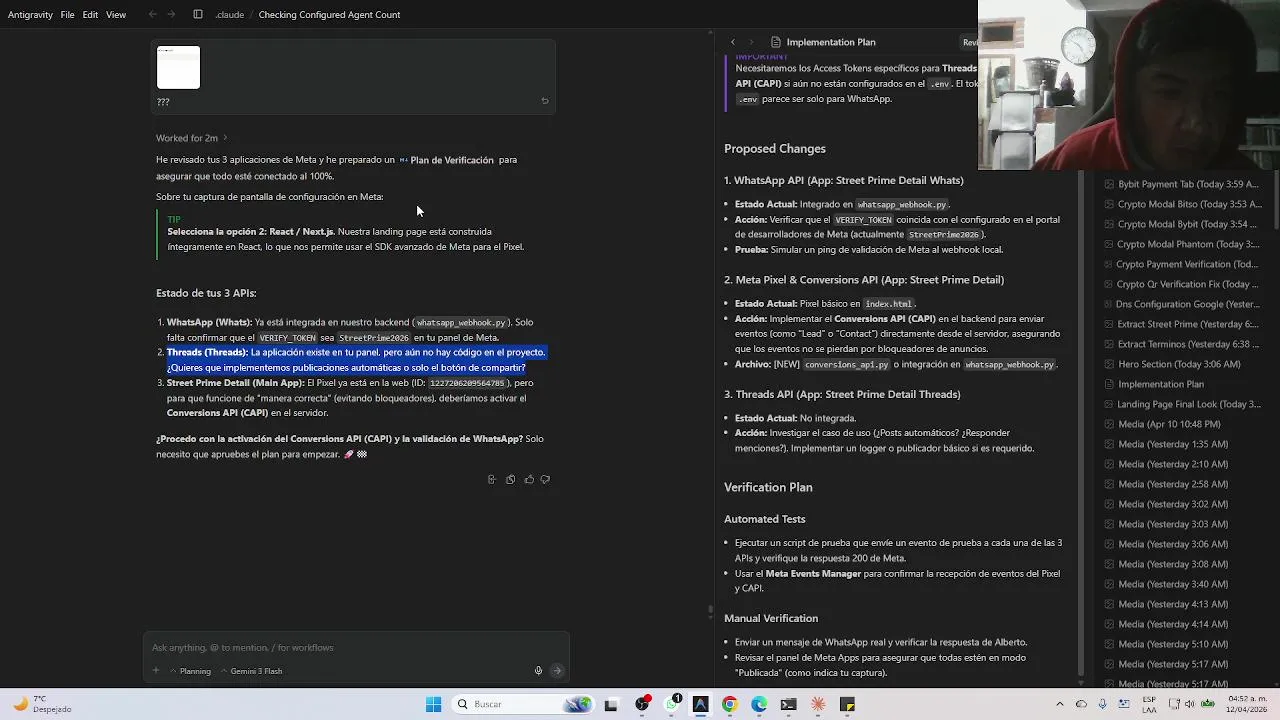Click the .claude breadcrumb
Image resolution: width=1280 pixels, height=720 pixels.
tap(229, 15)
